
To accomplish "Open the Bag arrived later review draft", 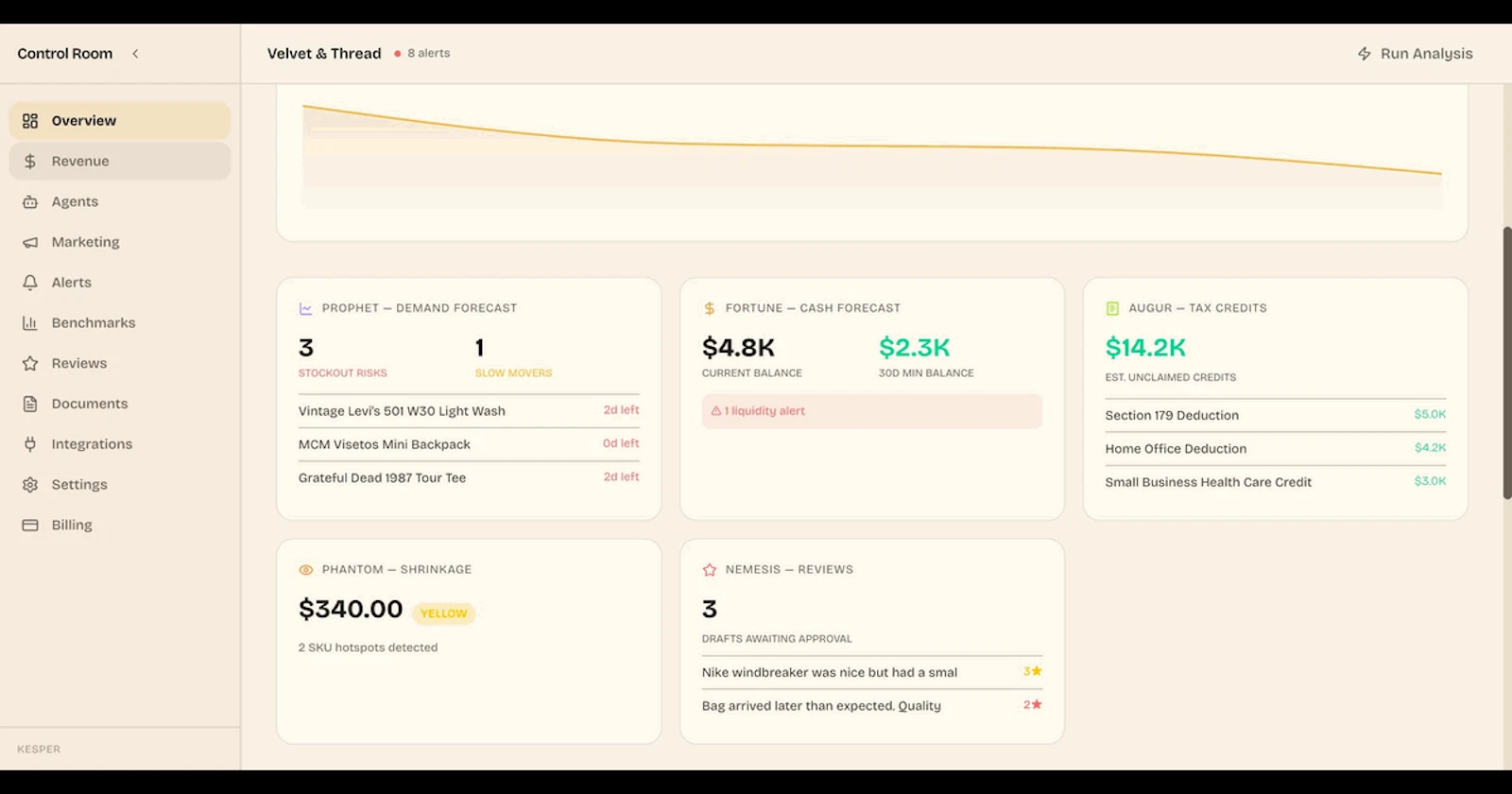I will (871, 706).
